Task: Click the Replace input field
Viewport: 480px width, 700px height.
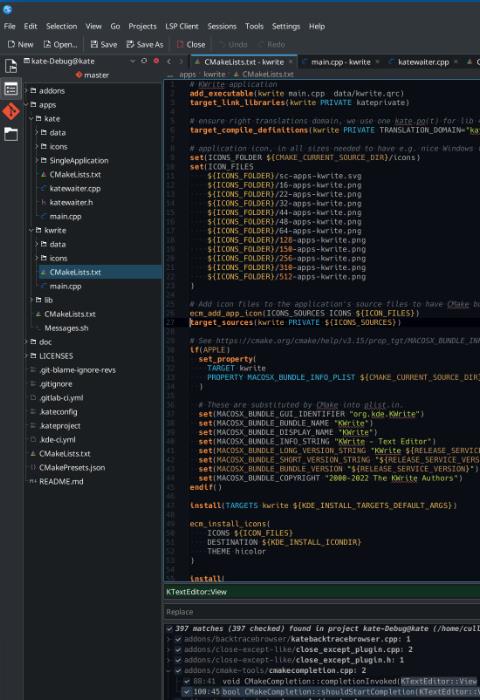Action: click(321, 612)
